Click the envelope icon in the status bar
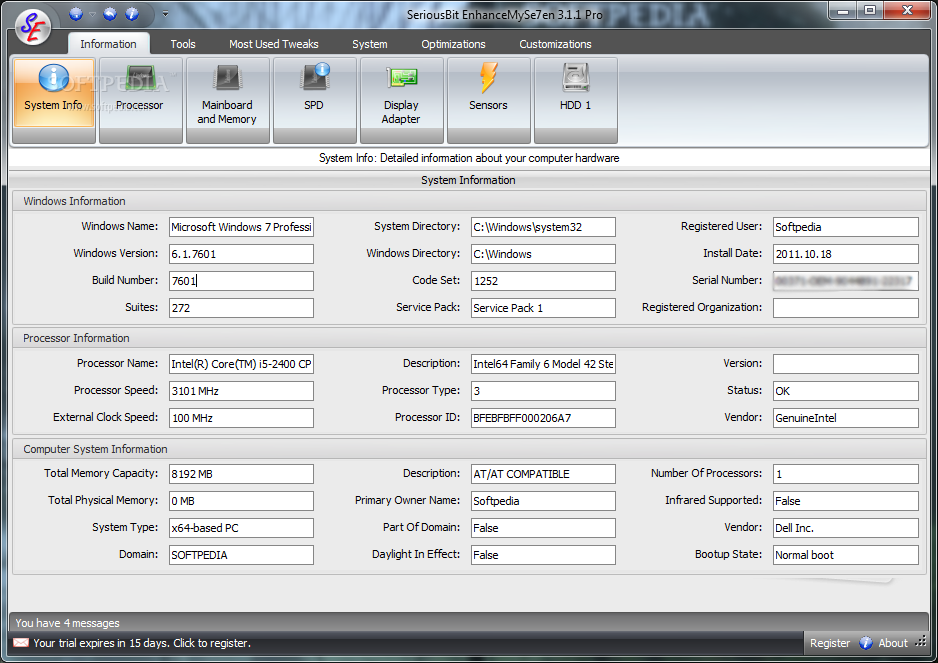938x663 pixels. 21,643
